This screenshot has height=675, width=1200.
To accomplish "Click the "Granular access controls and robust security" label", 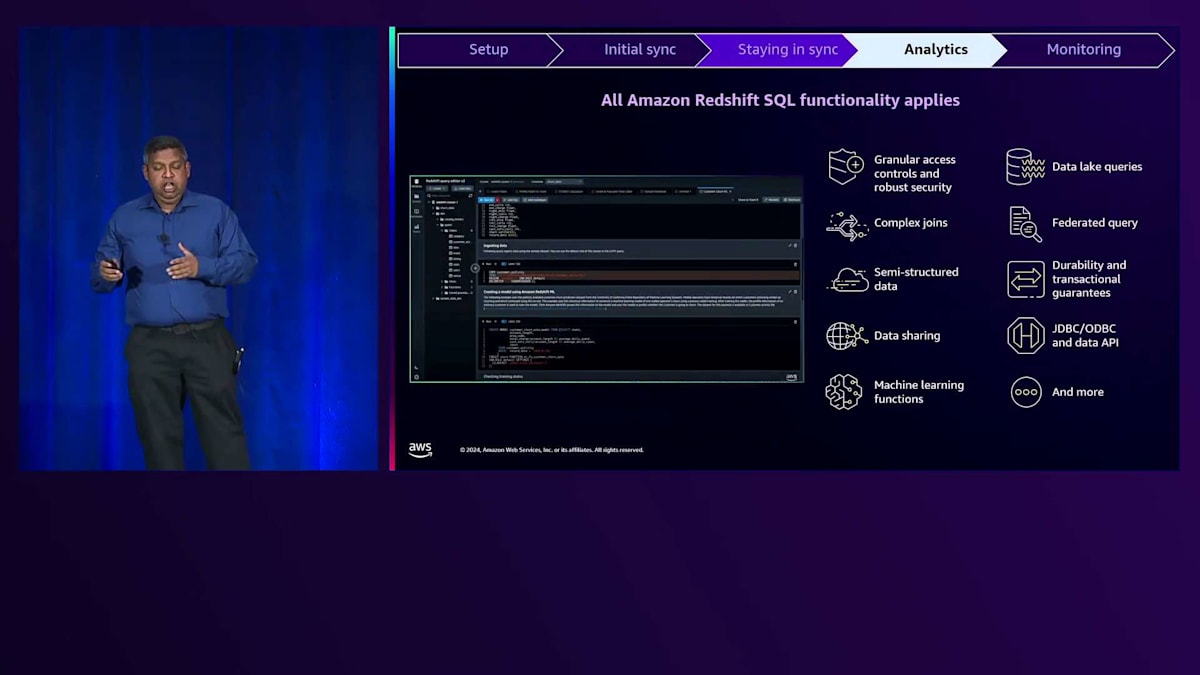I will (x=914, y=173).
